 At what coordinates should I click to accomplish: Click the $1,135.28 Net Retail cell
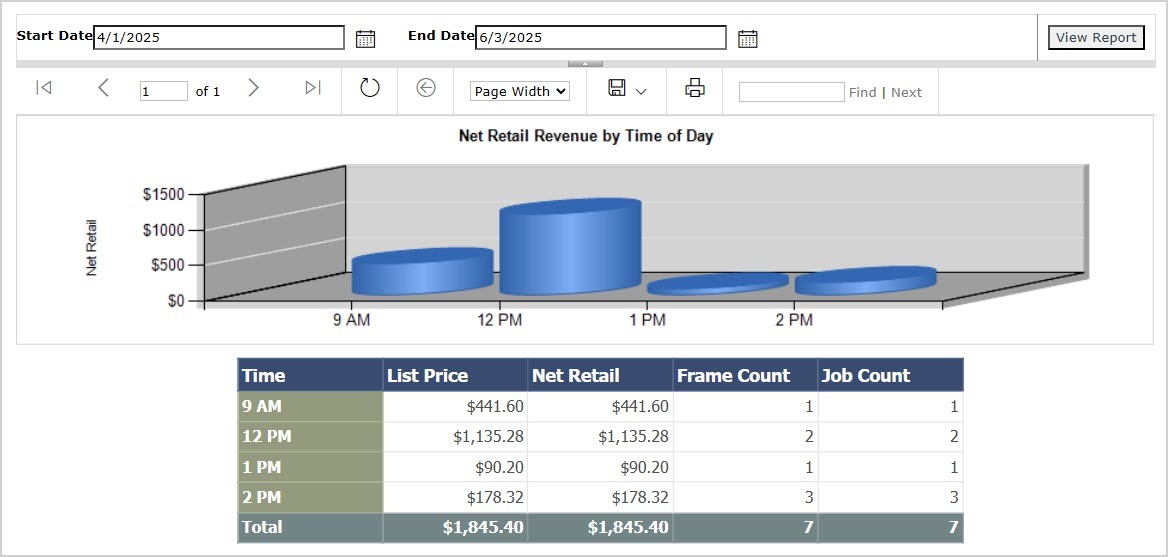(x=600, y=437)
